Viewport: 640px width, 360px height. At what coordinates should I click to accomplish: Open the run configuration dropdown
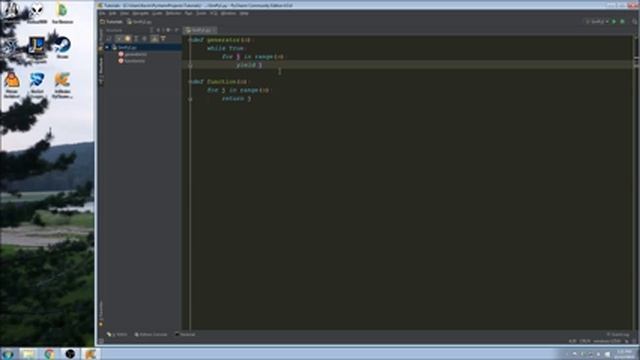[x=597, y=22]
